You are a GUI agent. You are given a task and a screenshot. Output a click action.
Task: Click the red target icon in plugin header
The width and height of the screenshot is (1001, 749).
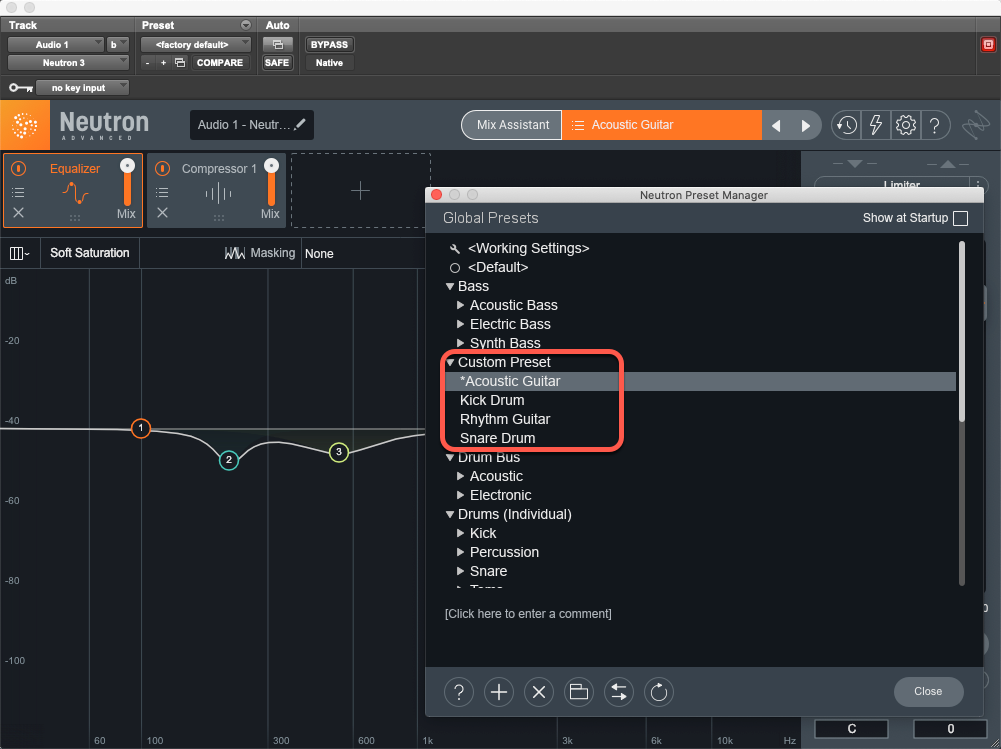(988, 44)
